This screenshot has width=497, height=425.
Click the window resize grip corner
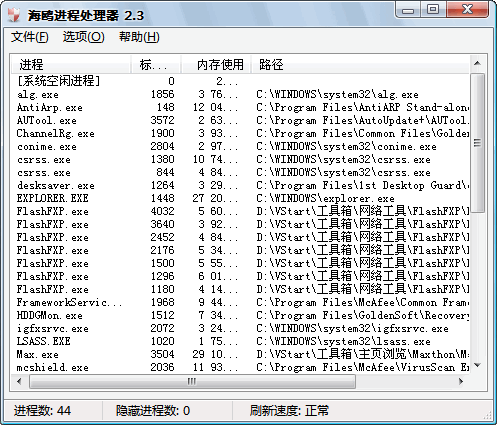(488, 415)
